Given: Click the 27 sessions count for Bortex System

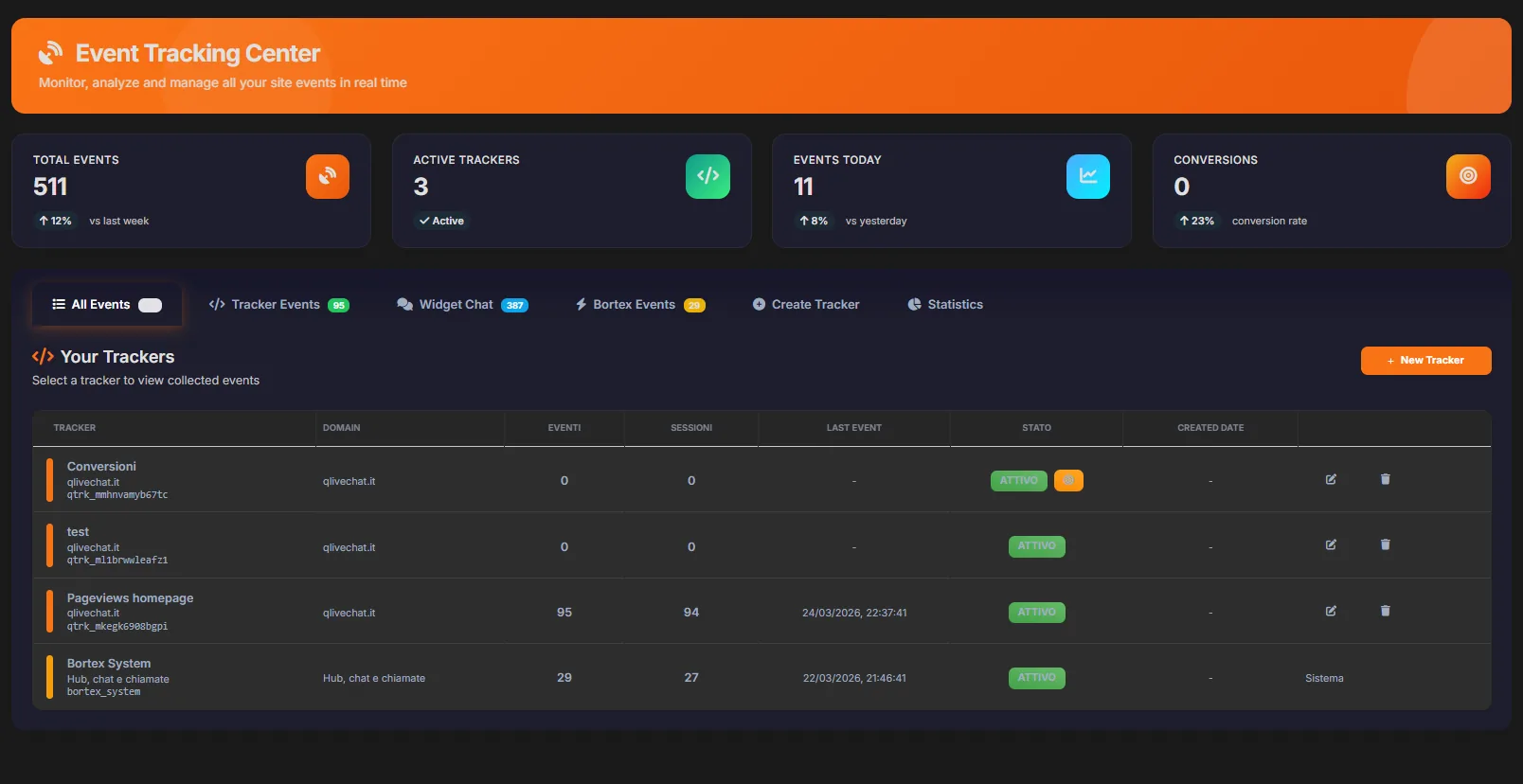Looking at the screenshot, I should coord(691,678).
